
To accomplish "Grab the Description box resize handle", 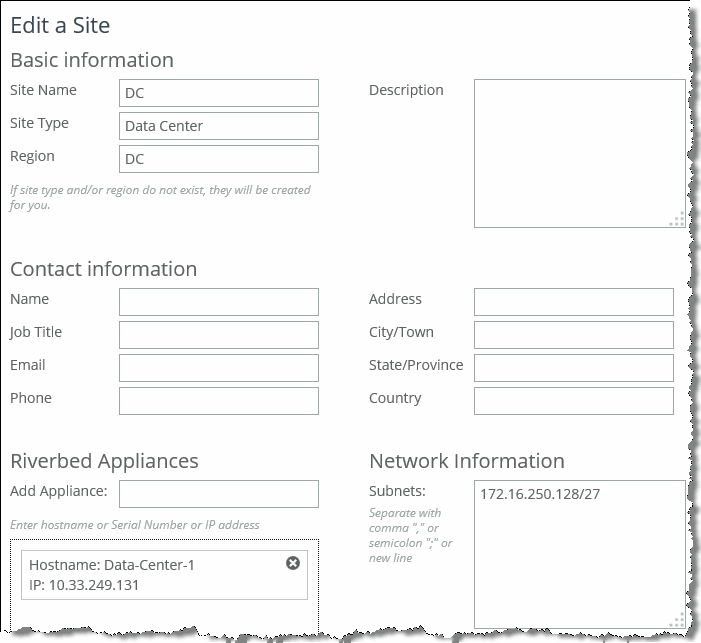I will [677, 220].
